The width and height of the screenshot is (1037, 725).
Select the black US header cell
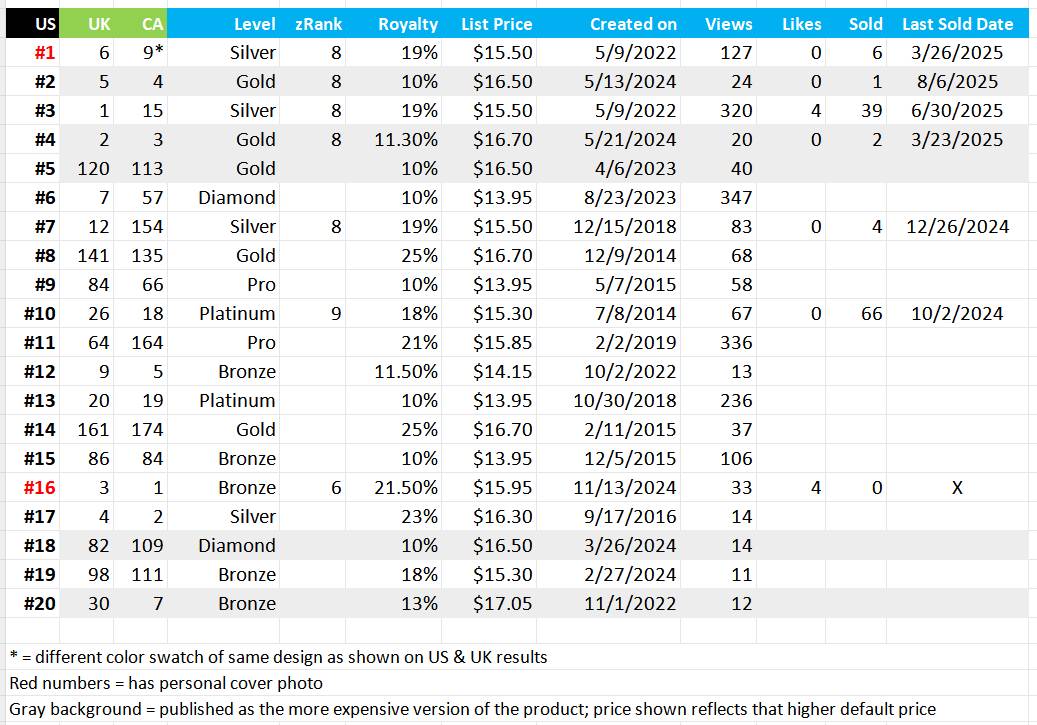click(x=32, y=24)
